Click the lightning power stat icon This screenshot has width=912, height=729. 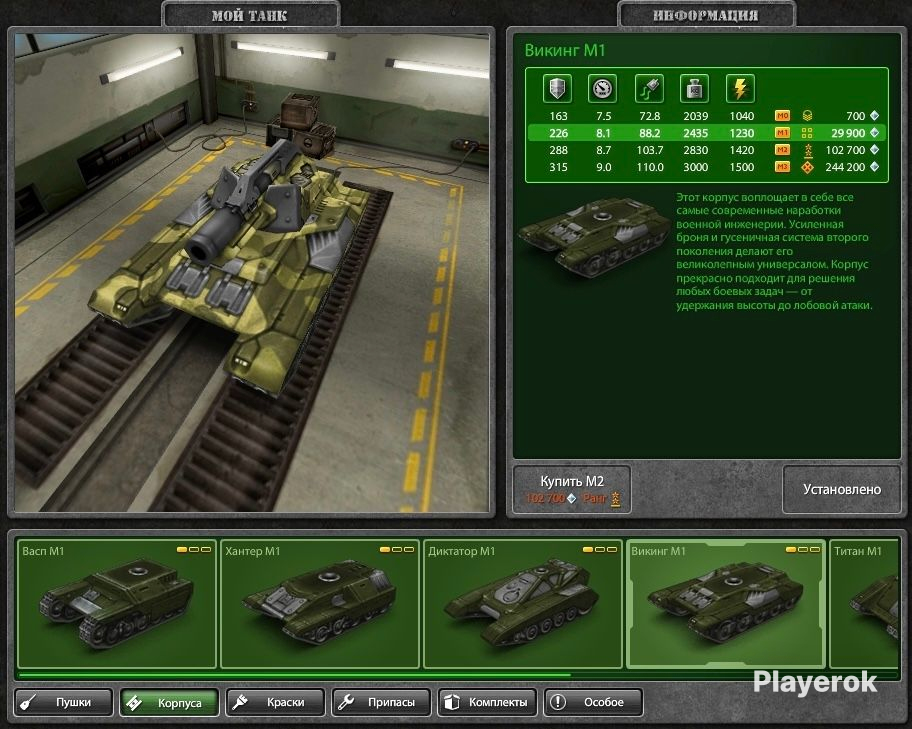coord(740,88)
